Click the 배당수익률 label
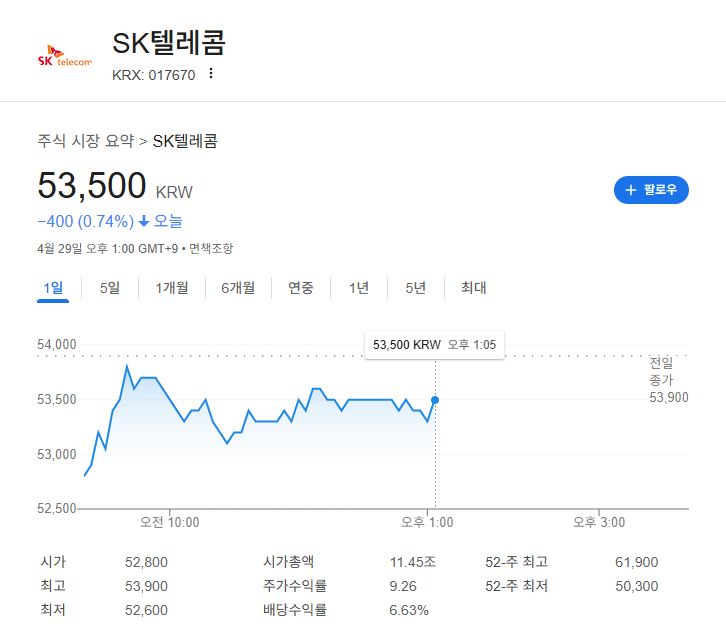Screen dimensions: 726x634 point(295,610)
